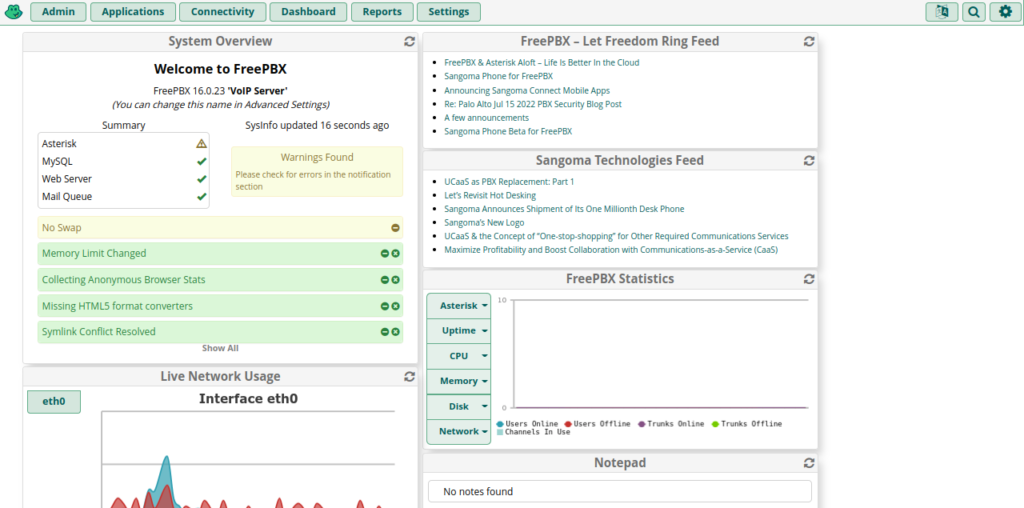The width and height of the screenshot is (1024, 508).
Task: Expand the CPU statistics dropdown
Action: pos(458,356)
